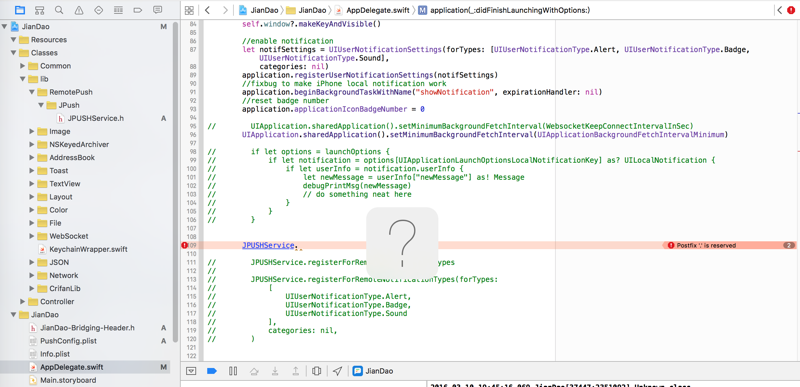800x387 pixels.
Task: Open the Report navigator
Action: [157, 10]
